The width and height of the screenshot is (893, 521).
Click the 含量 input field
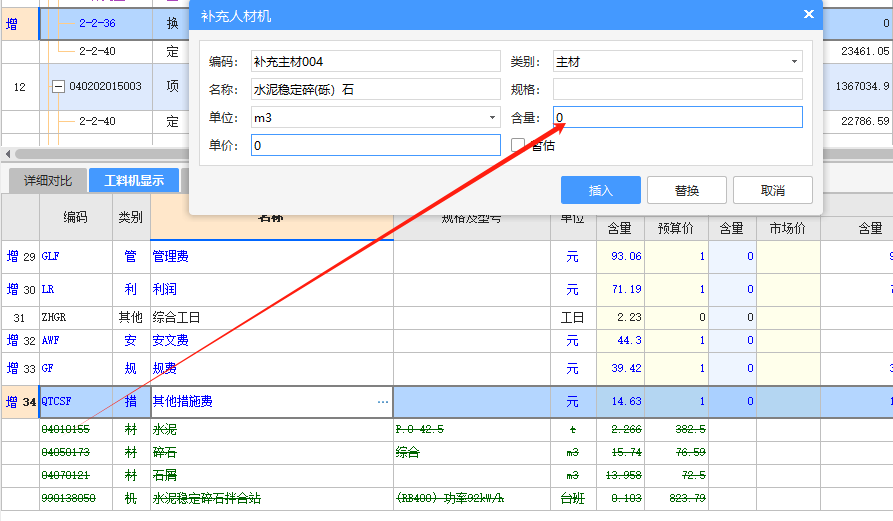678,117
